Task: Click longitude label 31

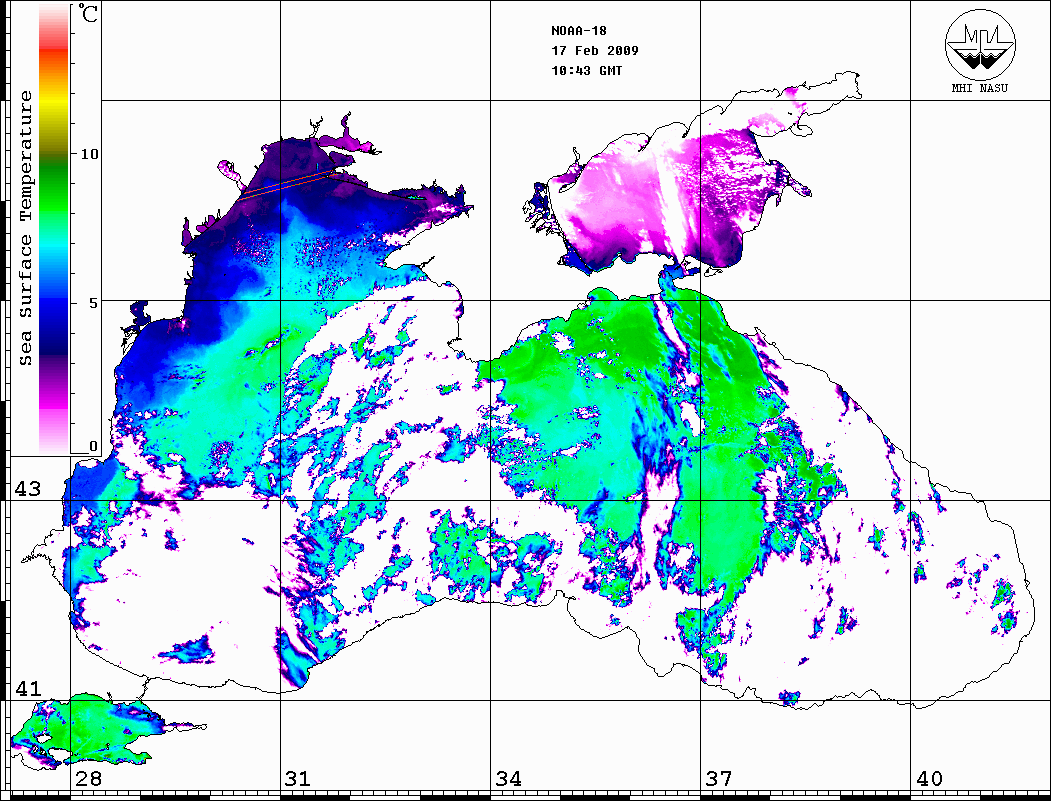Action: (x=298, y=779)
